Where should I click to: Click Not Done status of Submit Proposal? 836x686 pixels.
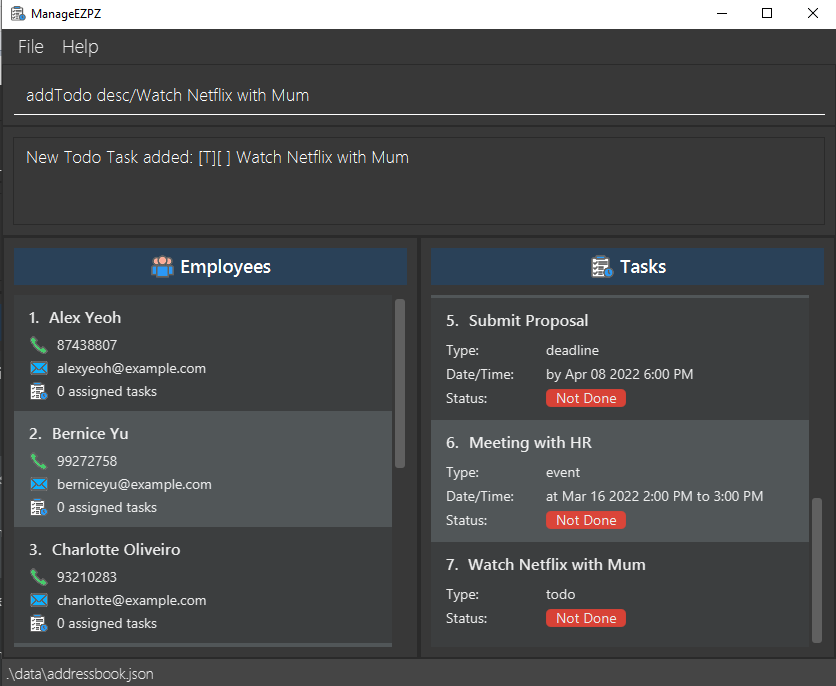tap(586, 398)
